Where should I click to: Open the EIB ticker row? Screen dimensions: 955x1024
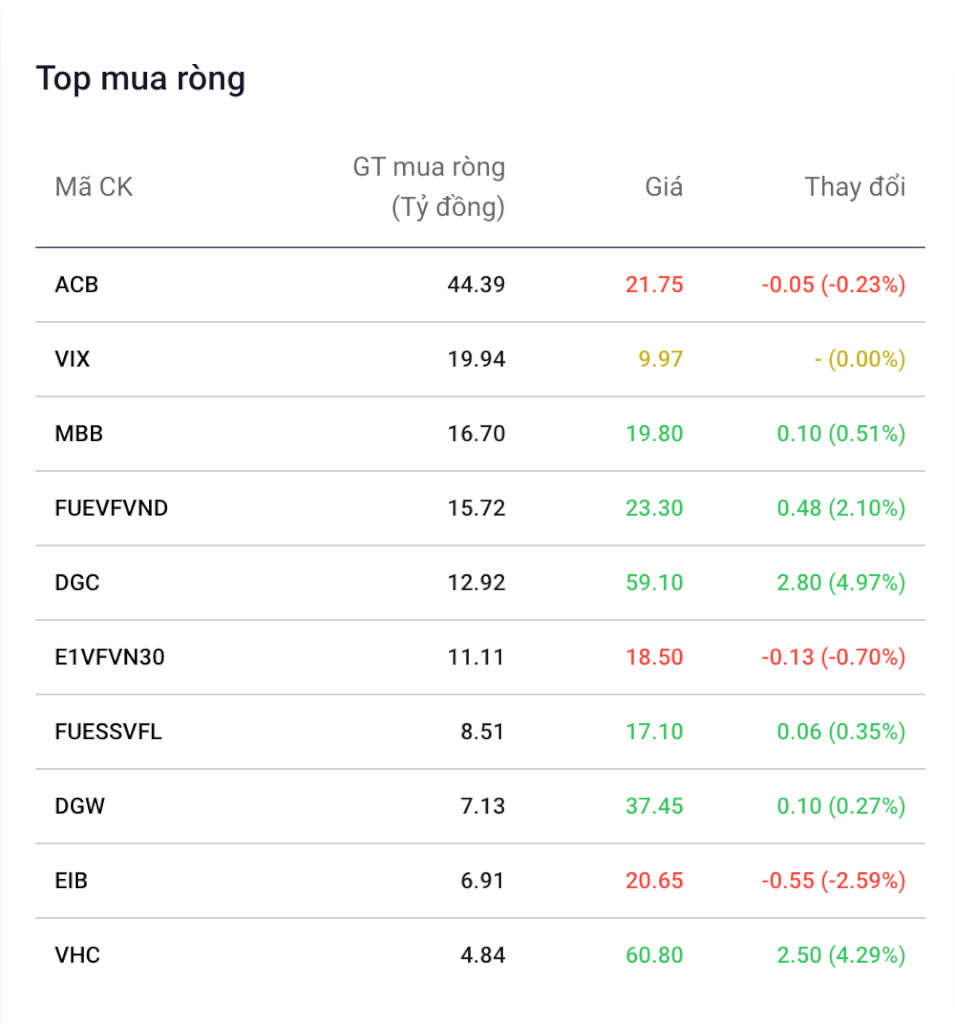coord(71,881)
